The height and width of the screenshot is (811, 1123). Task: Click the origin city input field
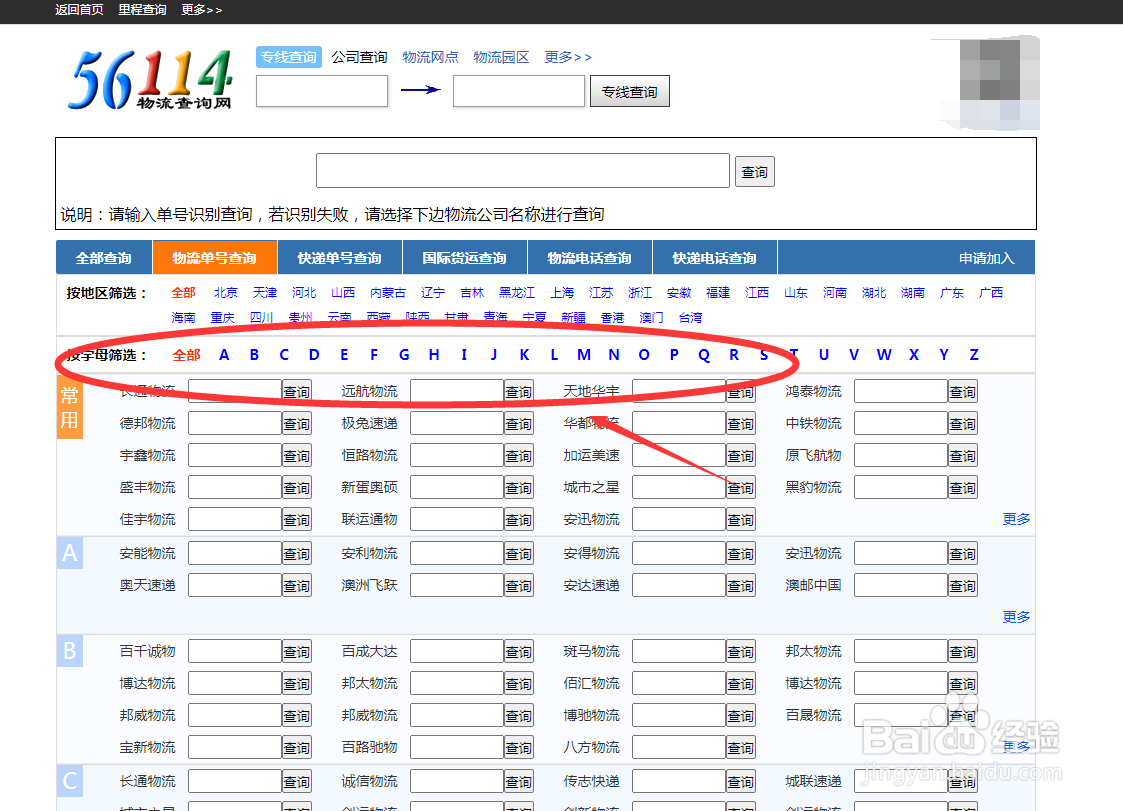pos(322,91)
